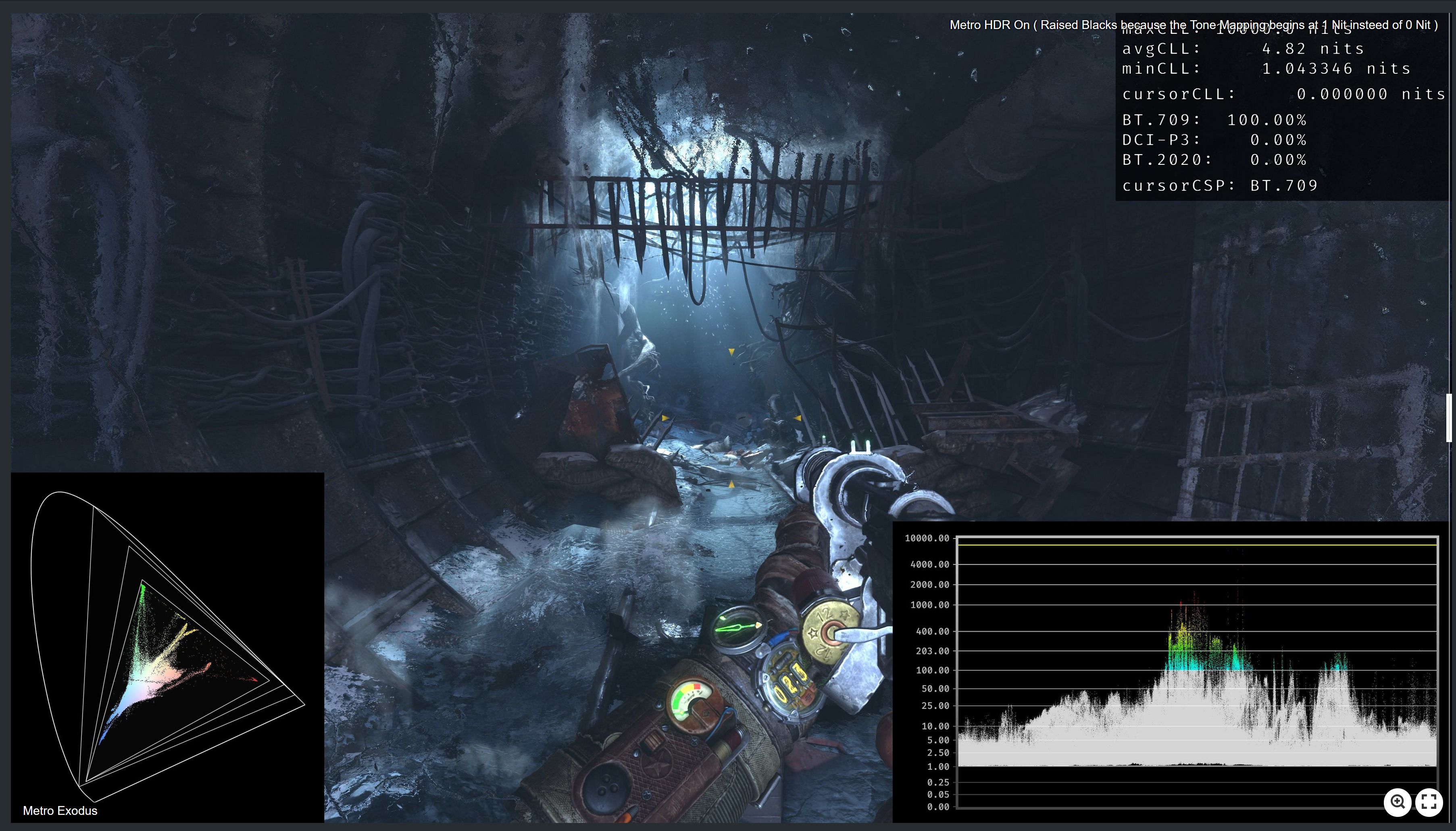Click a yellow objective marker triangle
The width and height of the screenshot is (1456, 831).
731,352
